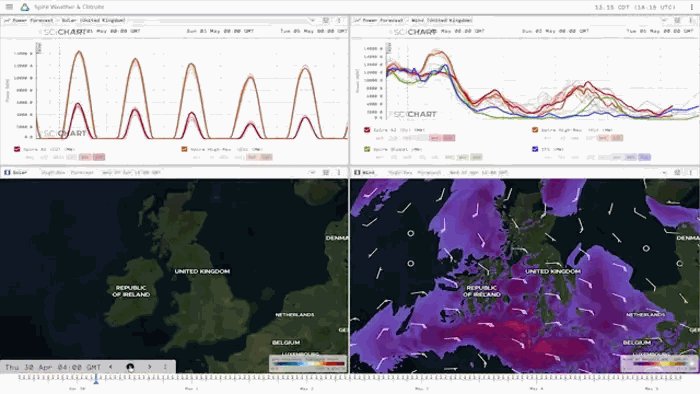Click Republic of Ireland label on solar map
The height and width of the screenshot is (394, 700).
(x=131, y=291)
